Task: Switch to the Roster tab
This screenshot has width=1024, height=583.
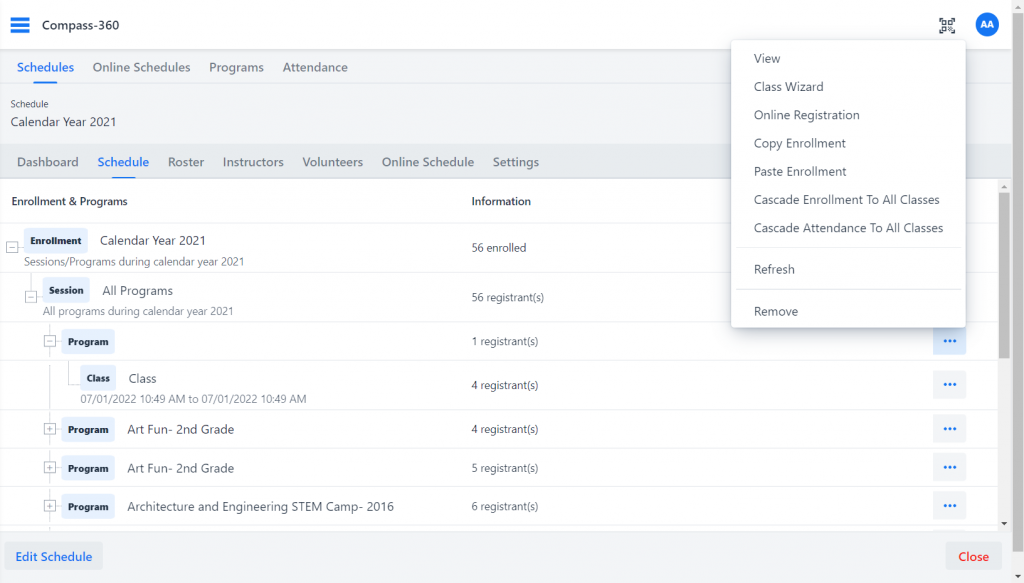Action: pyautogui.click(x=185, y=162)
